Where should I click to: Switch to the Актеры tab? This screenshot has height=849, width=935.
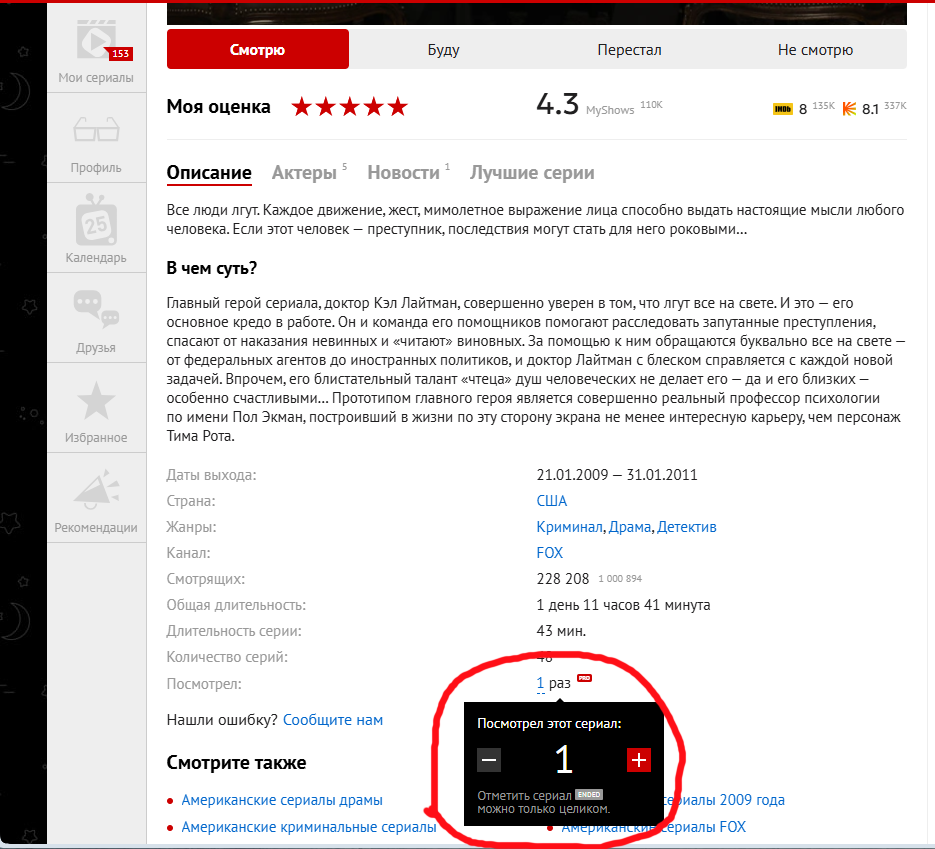(x=304, y=173)
